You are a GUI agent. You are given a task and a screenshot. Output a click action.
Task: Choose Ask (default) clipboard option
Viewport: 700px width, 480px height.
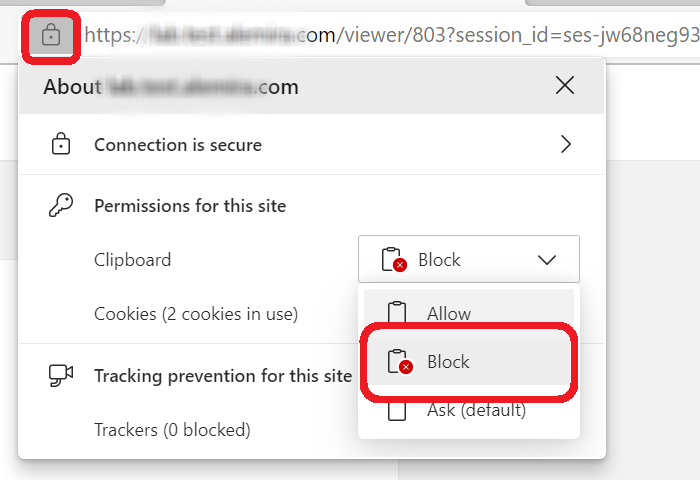(x=476, y=410)
